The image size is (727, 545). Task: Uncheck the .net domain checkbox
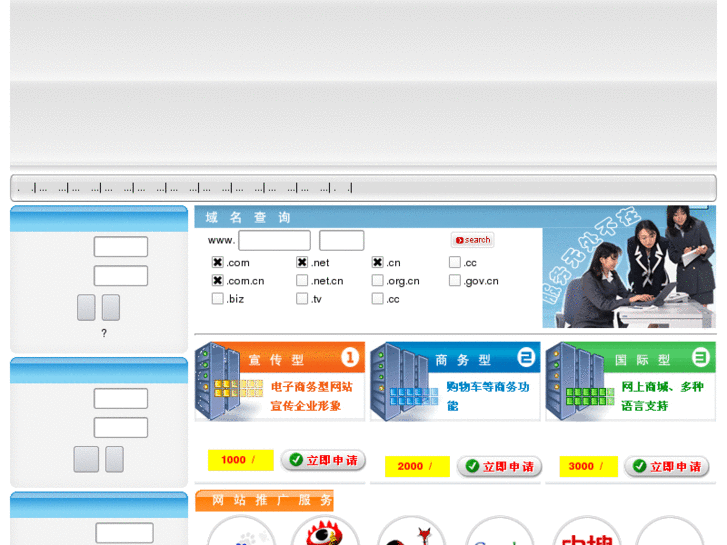click(x=302, y=262)
